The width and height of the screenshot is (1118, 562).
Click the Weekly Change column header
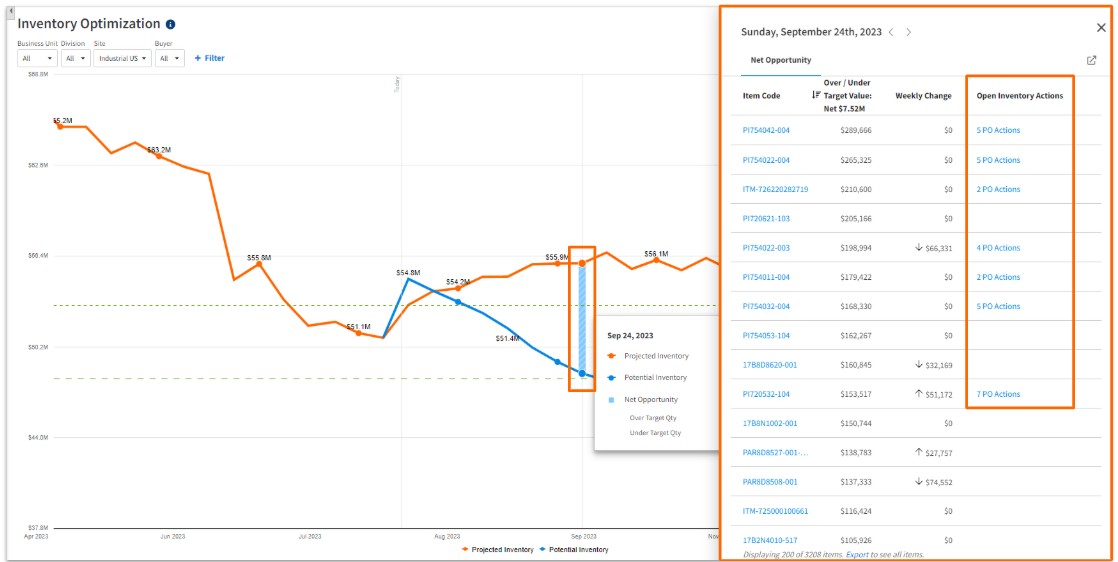pos(923,96)
